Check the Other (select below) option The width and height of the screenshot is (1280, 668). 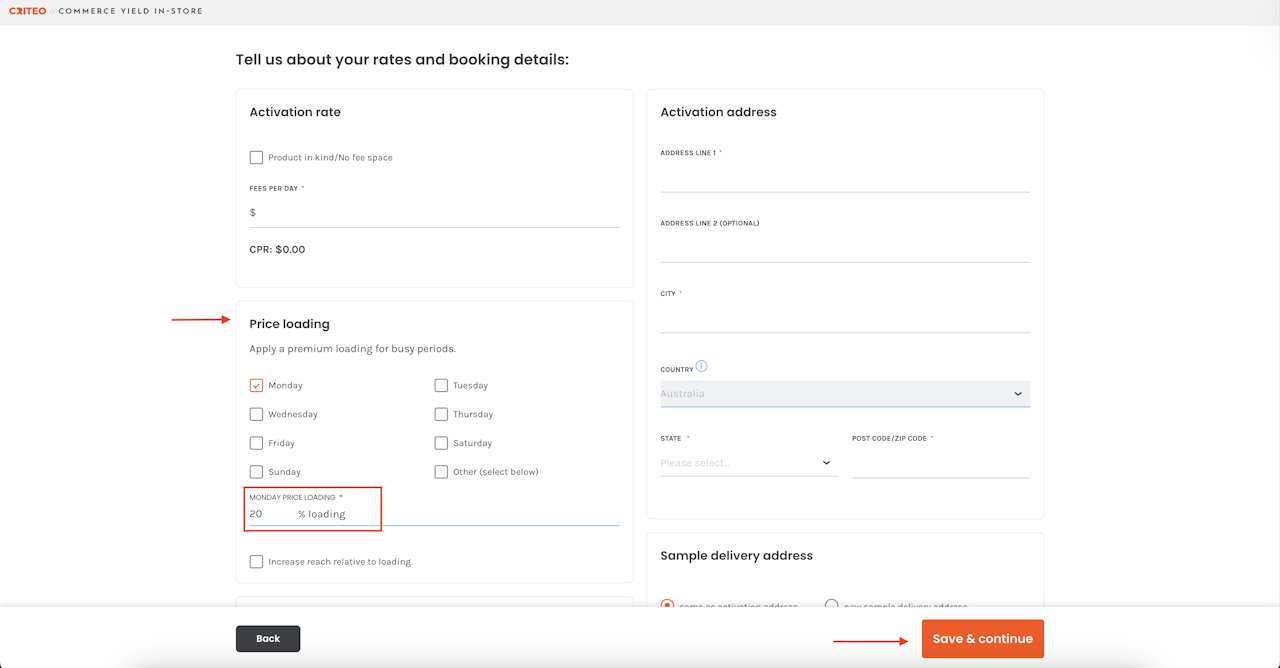[441, 472]
